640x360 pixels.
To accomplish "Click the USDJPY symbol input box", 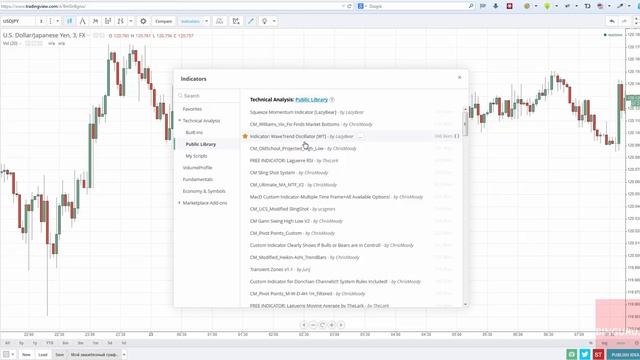I will tap(18, 21).
